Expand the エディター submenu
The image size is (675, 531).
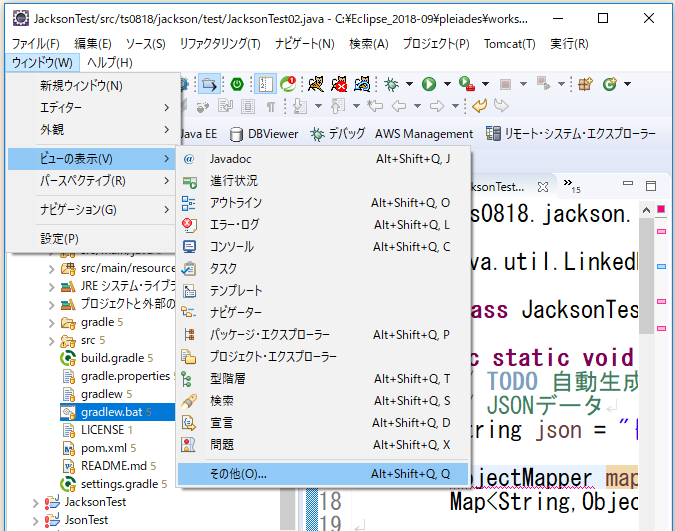[92, 108]
